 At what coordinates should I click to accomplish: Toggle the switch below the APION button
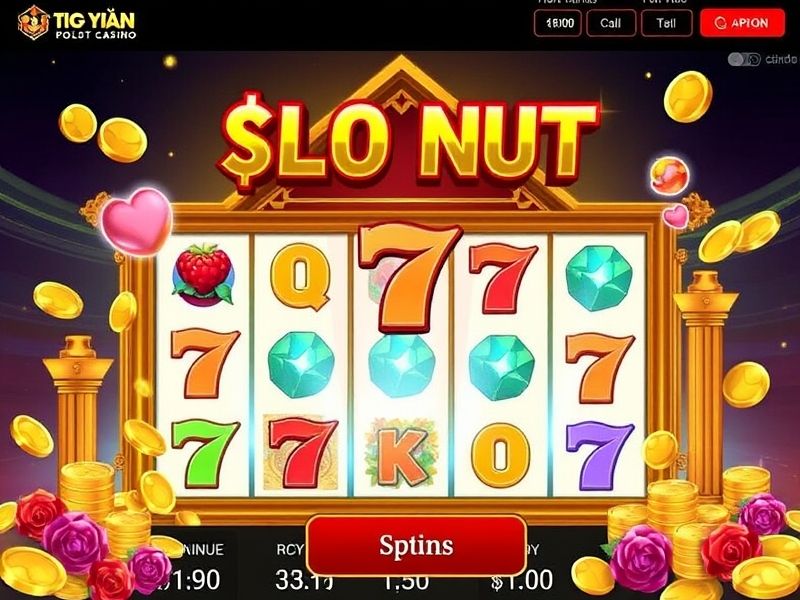pyautogui.click(x=744, y=59)
